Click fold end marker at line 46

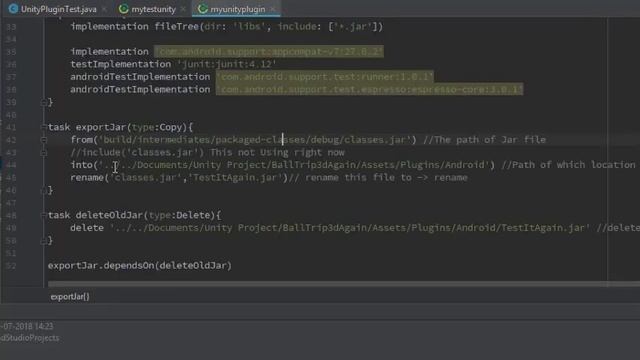pyautogui.click(x=43, y=190)
